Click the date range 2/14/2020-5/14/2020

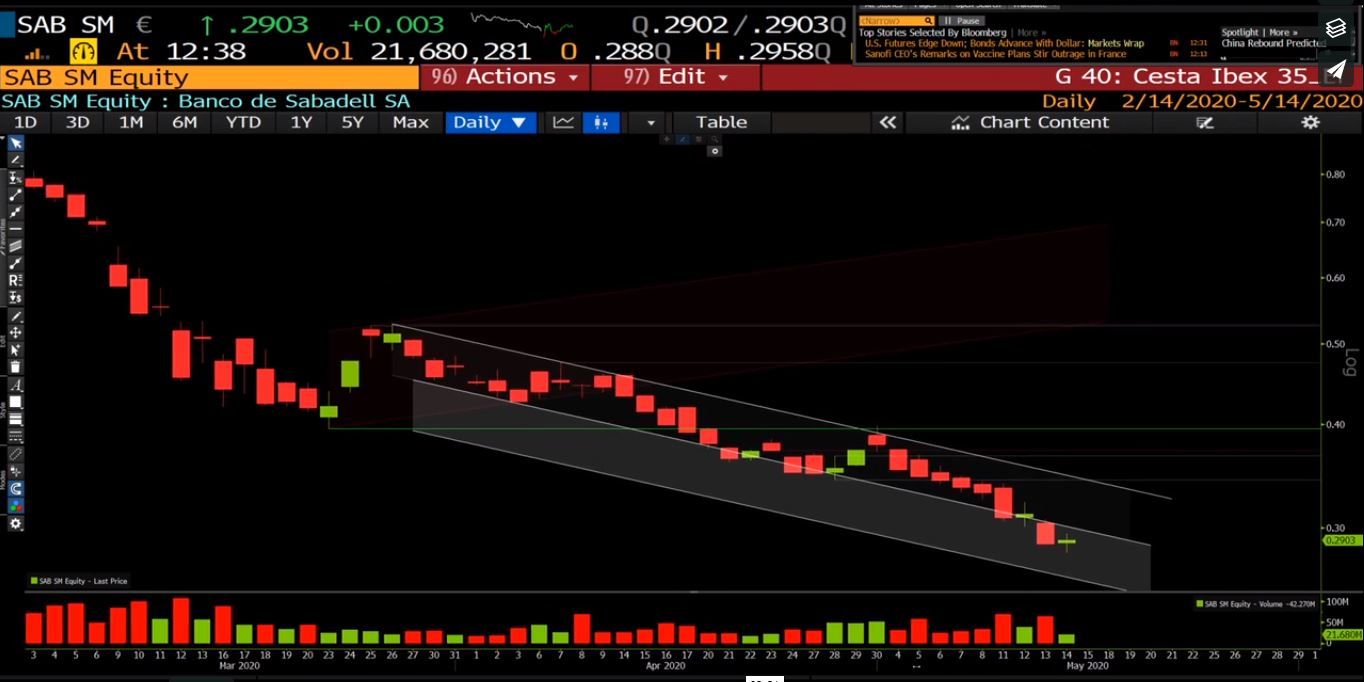coord(1242,101)
